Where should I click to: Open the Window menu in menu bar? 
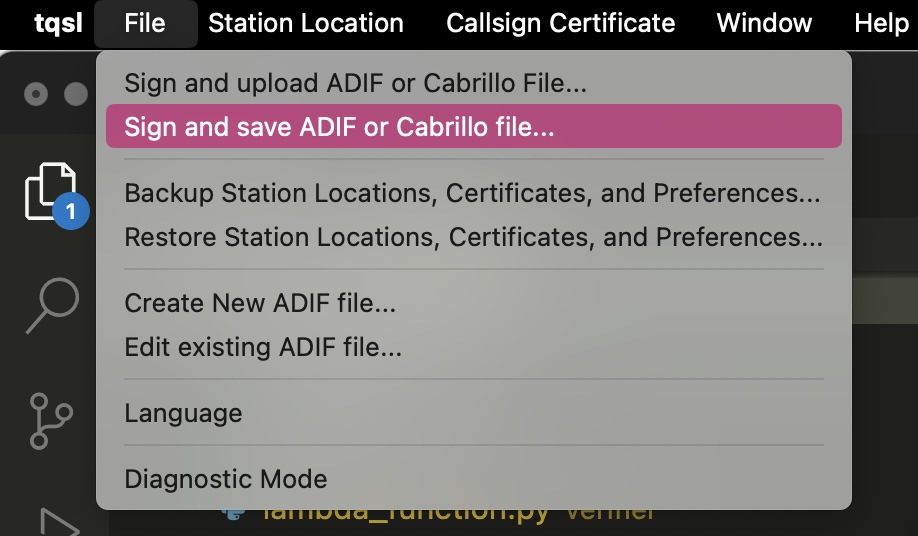pyautogui.click(x=764, y=23)
